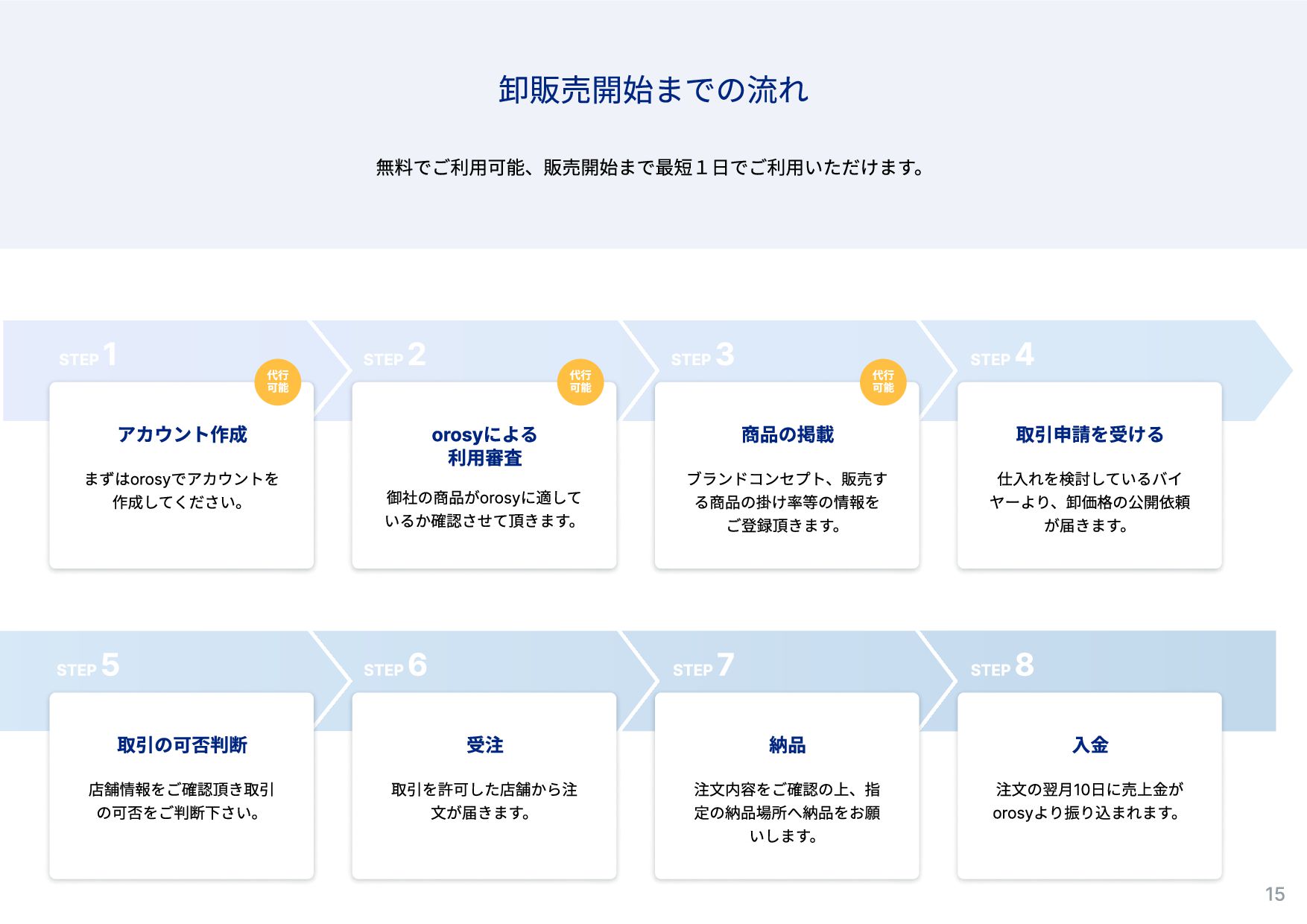Screen dimensions: 1307x924
Task: Select the STEP 5 label
Action: coord(88,666)
